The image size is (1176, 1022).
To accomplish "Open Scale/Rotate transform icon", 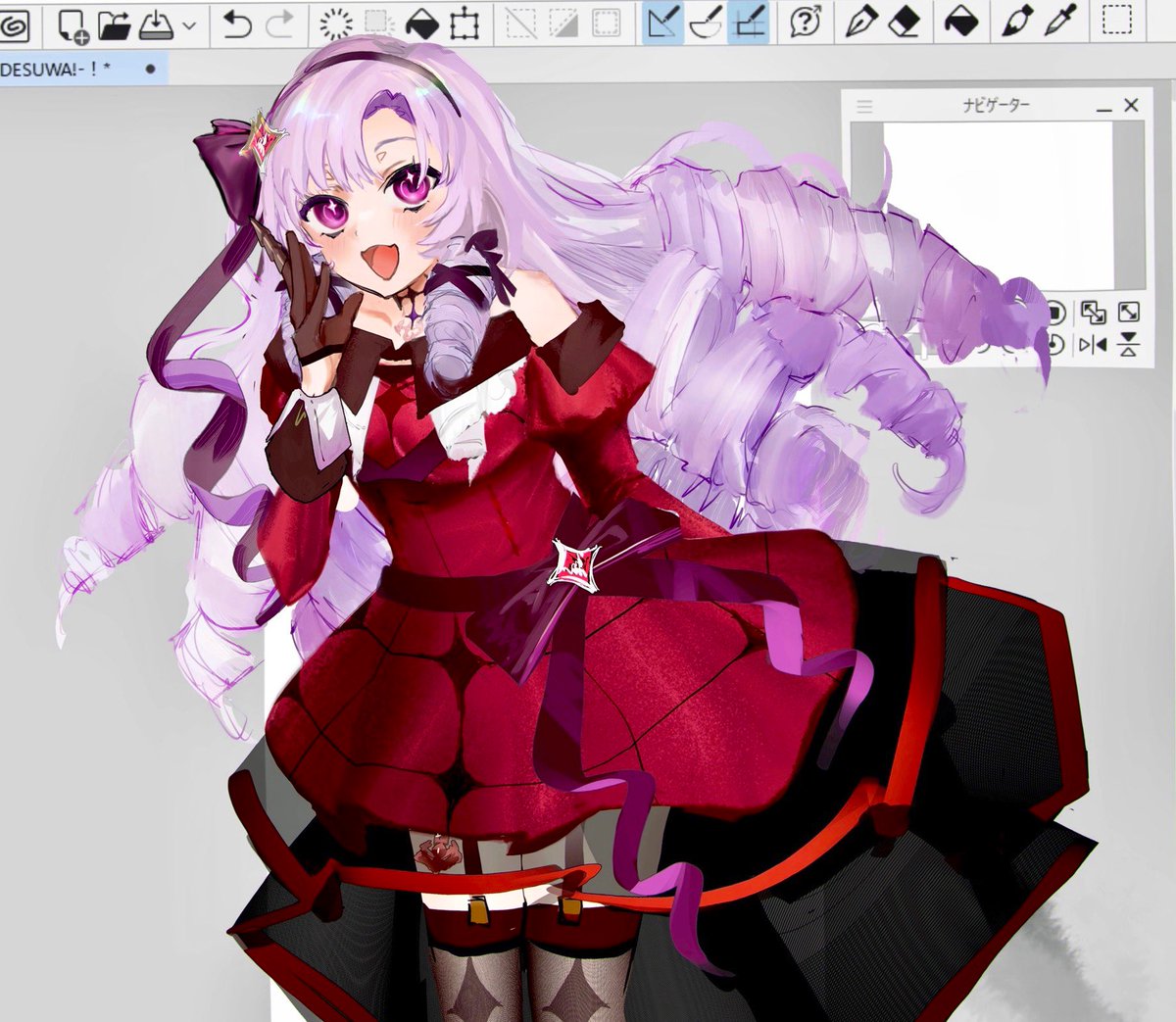I will 464,24.
